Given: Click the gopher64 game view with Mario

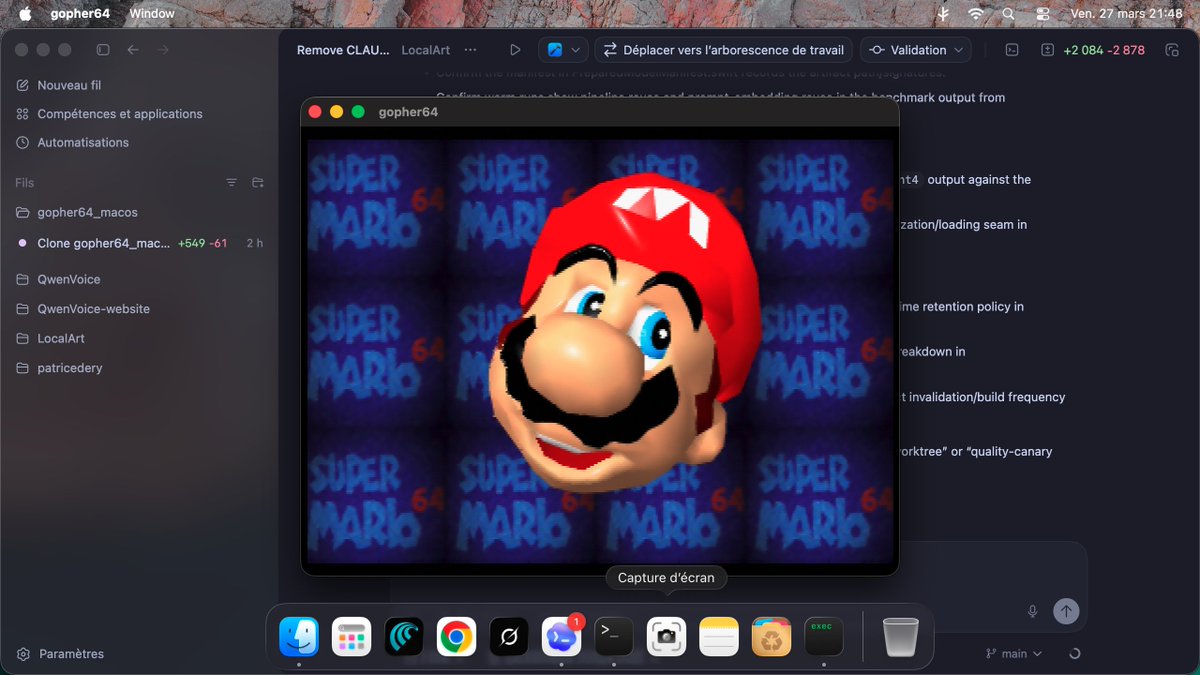Looking at the screenshot, I should (600, 350).
